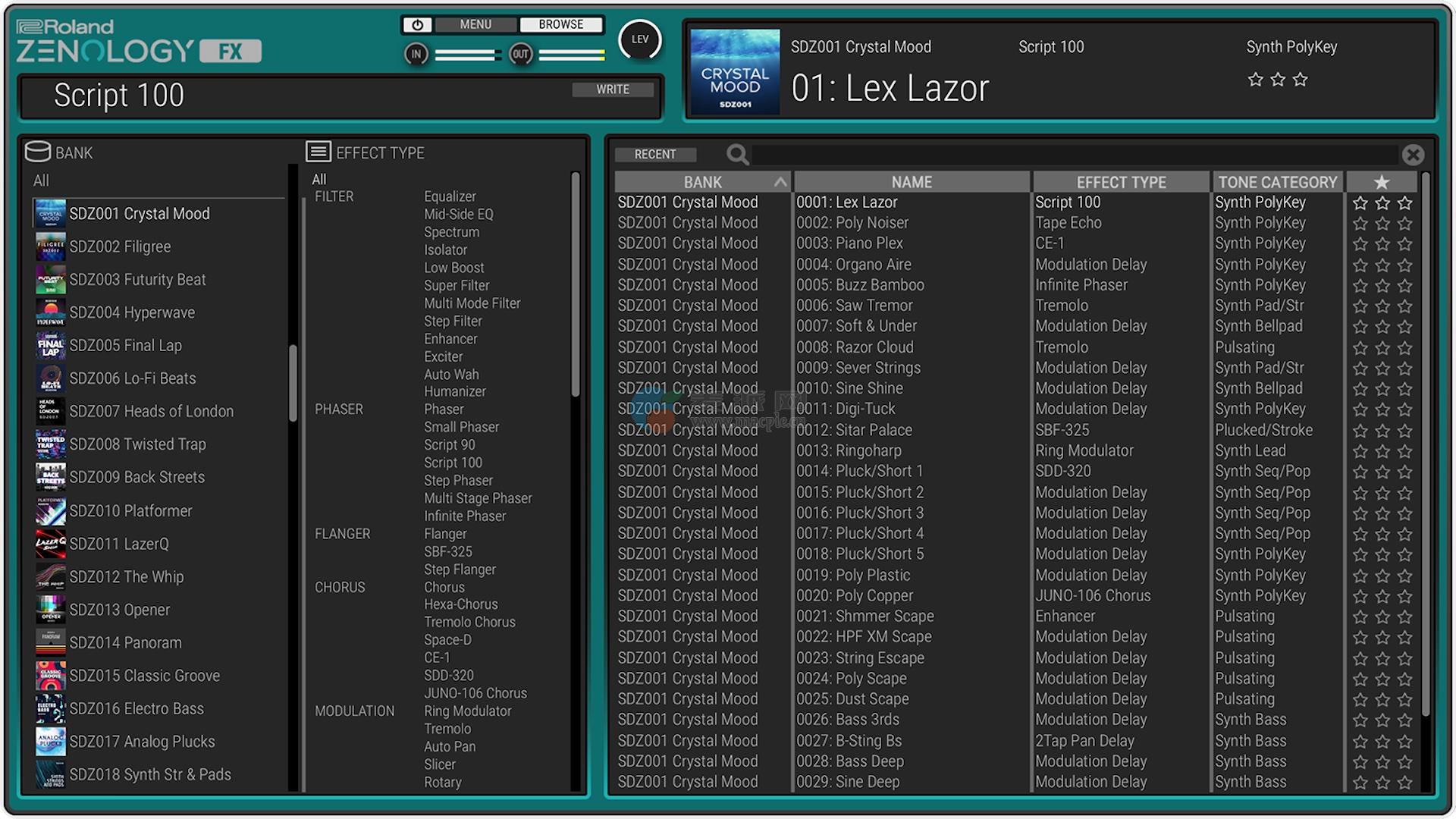The height and width of the screenshot is (819, 1456).
Task: Select SDZ002 Filigree bank icon
Action: click(x=51, y=246)
